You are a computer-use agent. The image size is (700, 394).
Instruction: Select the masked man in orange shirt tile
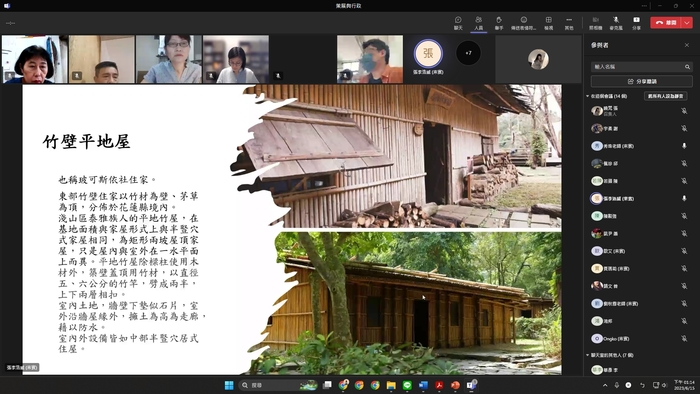click(x=370, y=59)
